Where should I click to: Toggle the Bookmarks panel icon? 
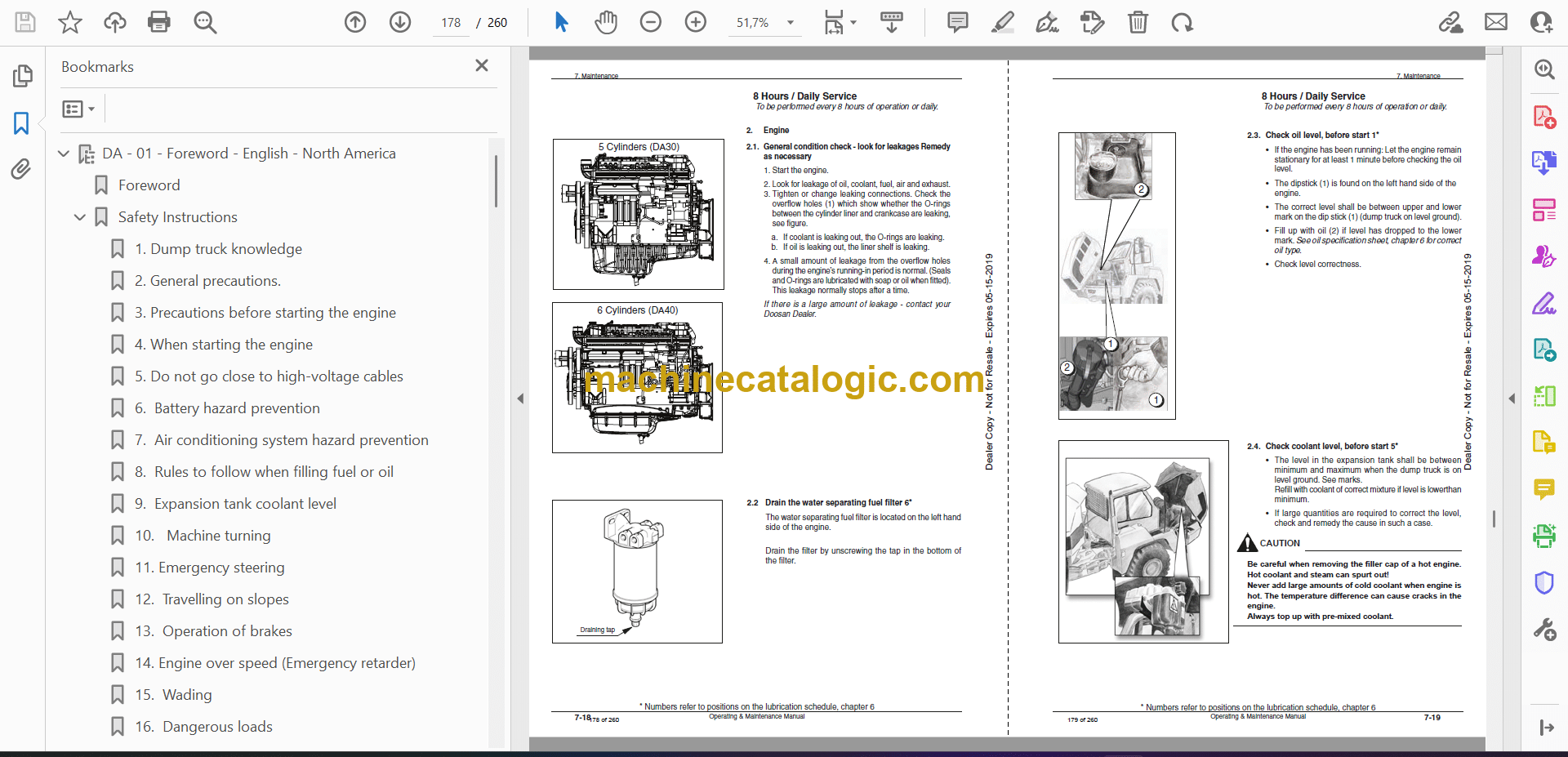(21, 123)
